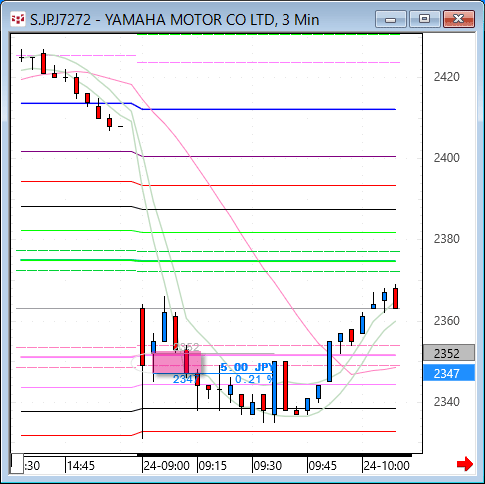Image resolution: width=485 pixels, height=484 pixels.
Task: Click the 2400 price axis label
Action: [447, 158]
